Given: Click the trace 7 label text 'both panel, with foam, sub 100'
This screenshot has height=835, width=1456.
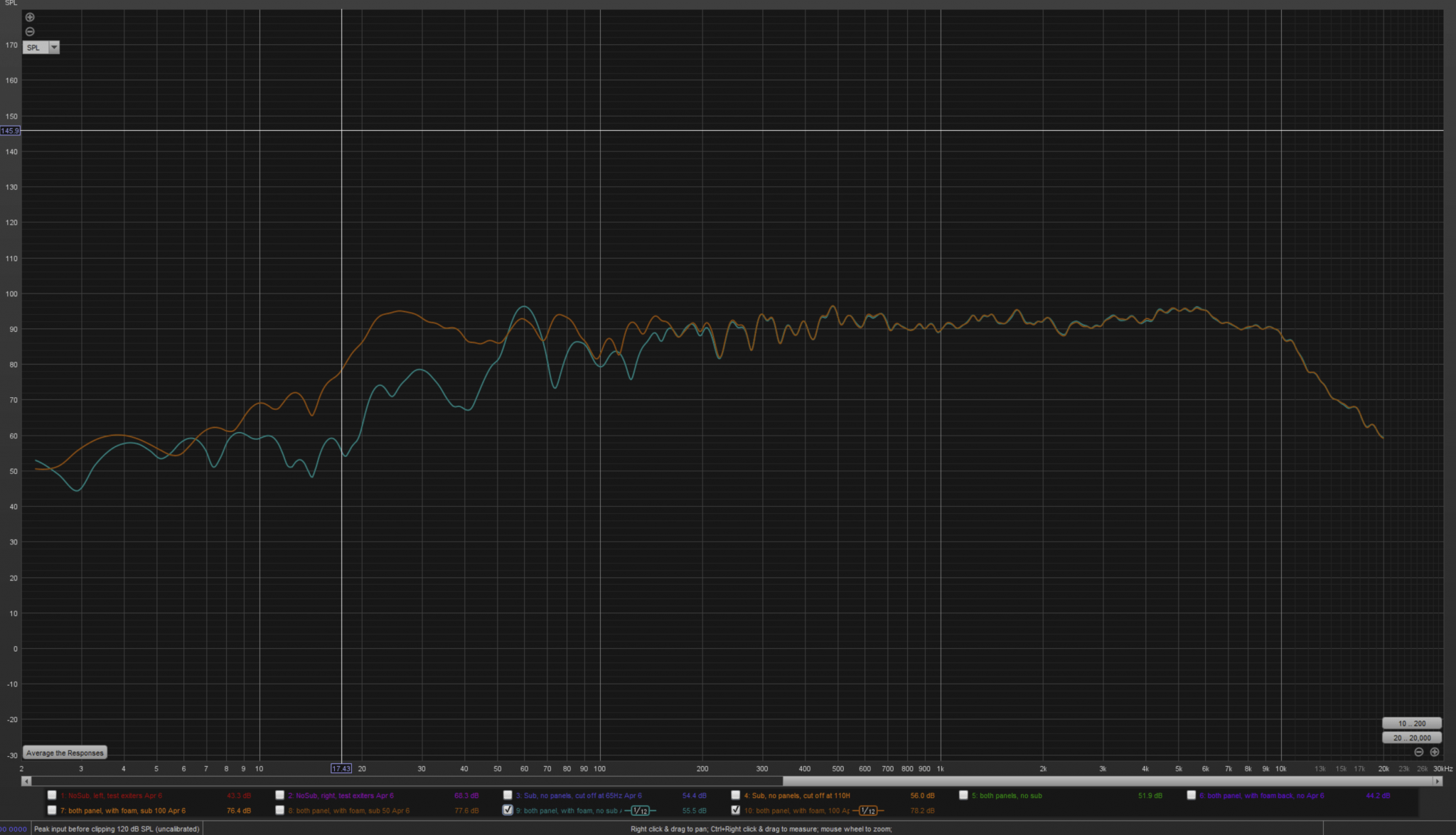Looking at the screenshot, I should coord(117,811).
